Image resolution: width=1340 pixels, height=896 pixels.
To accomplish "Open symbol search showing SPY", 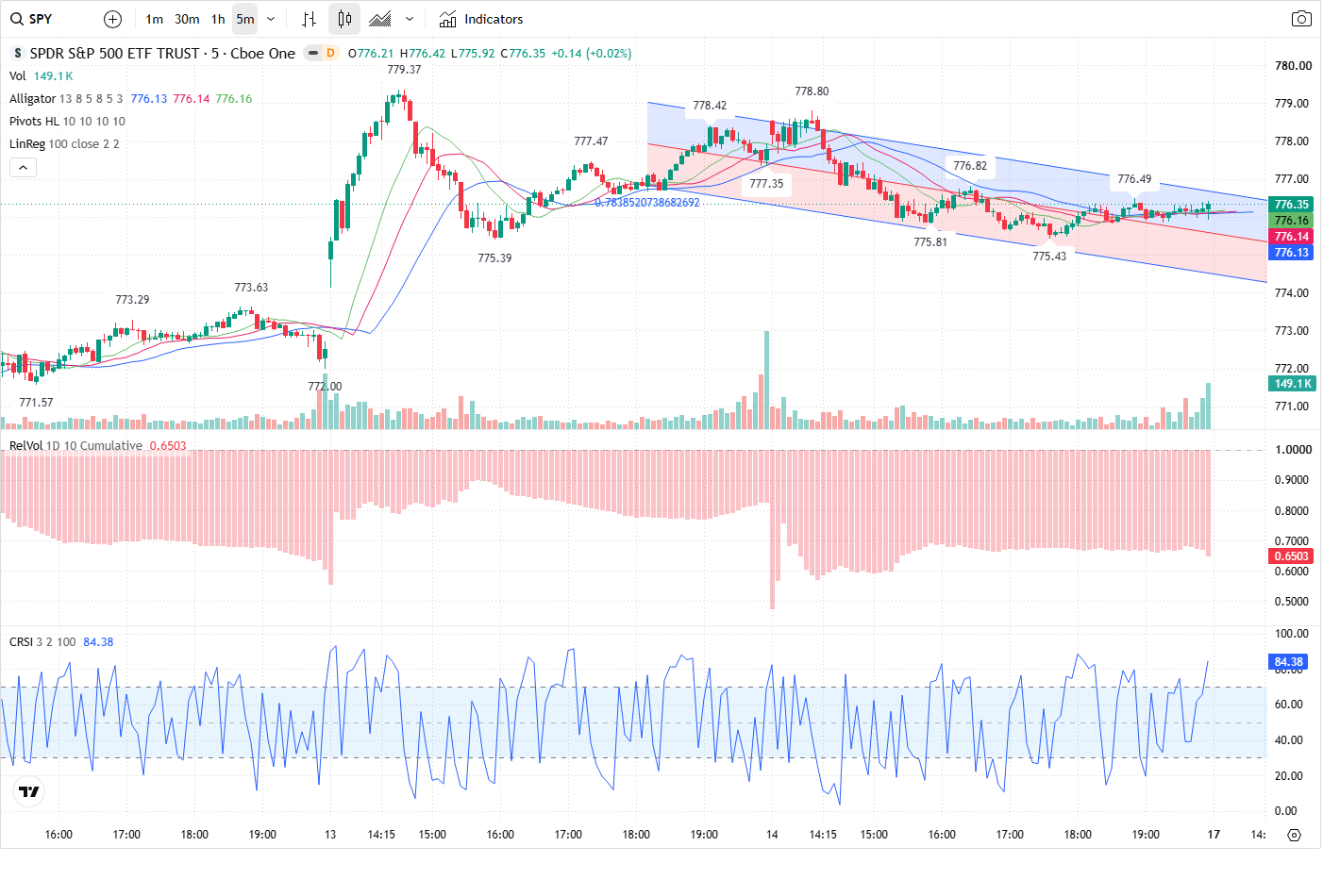I will [33, 19].
